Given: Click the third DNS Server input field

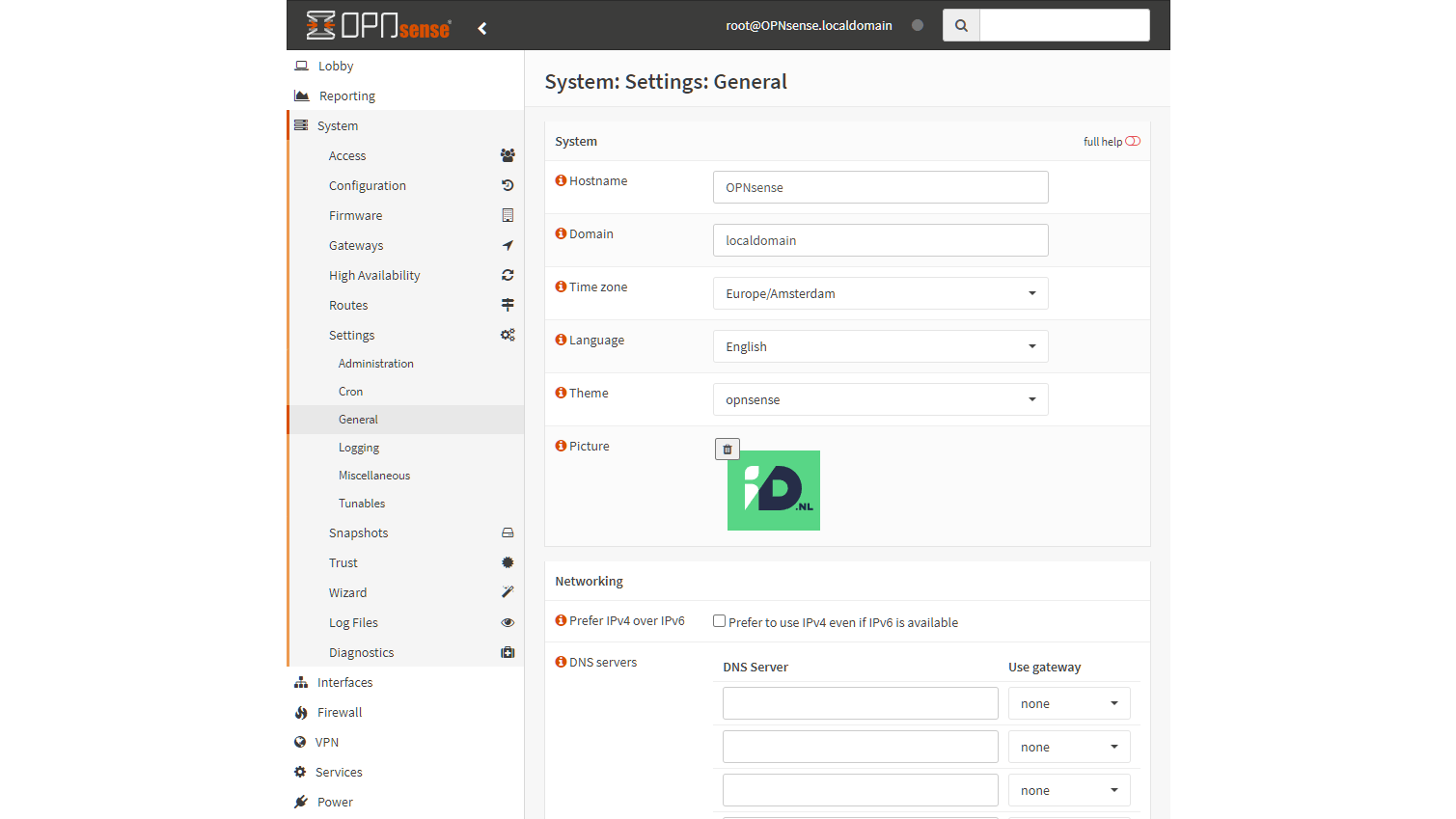Looking at the screenshot, I should coord(860,790).
